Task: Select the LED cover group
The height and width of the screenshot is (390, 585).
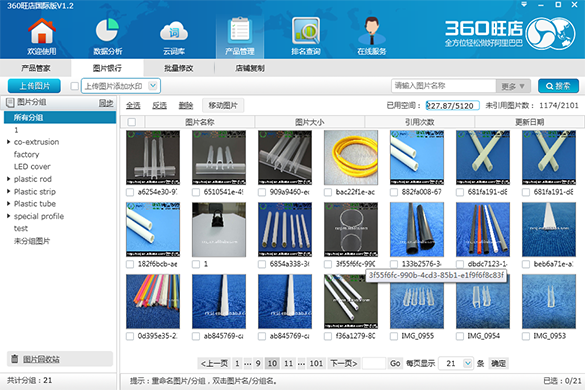Action: (x=32, y=166)
